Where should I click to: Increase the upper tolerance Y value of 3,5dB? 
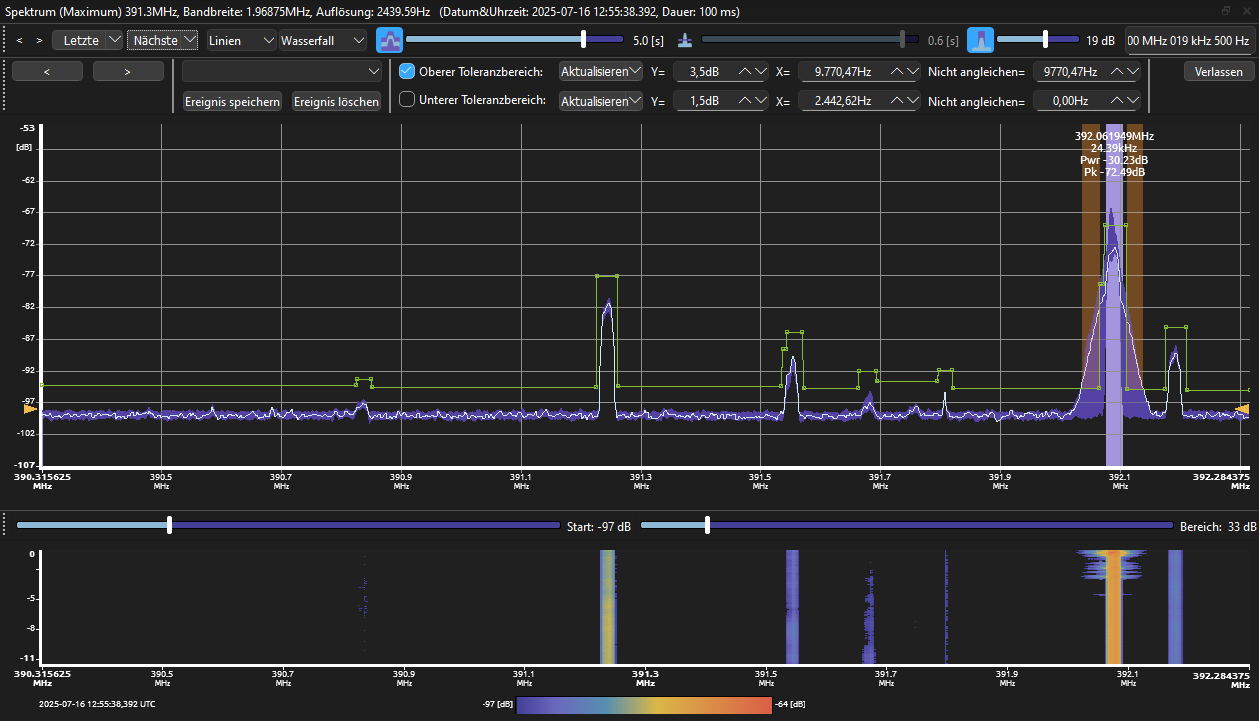pyautogui.click(x=744, y=72)
